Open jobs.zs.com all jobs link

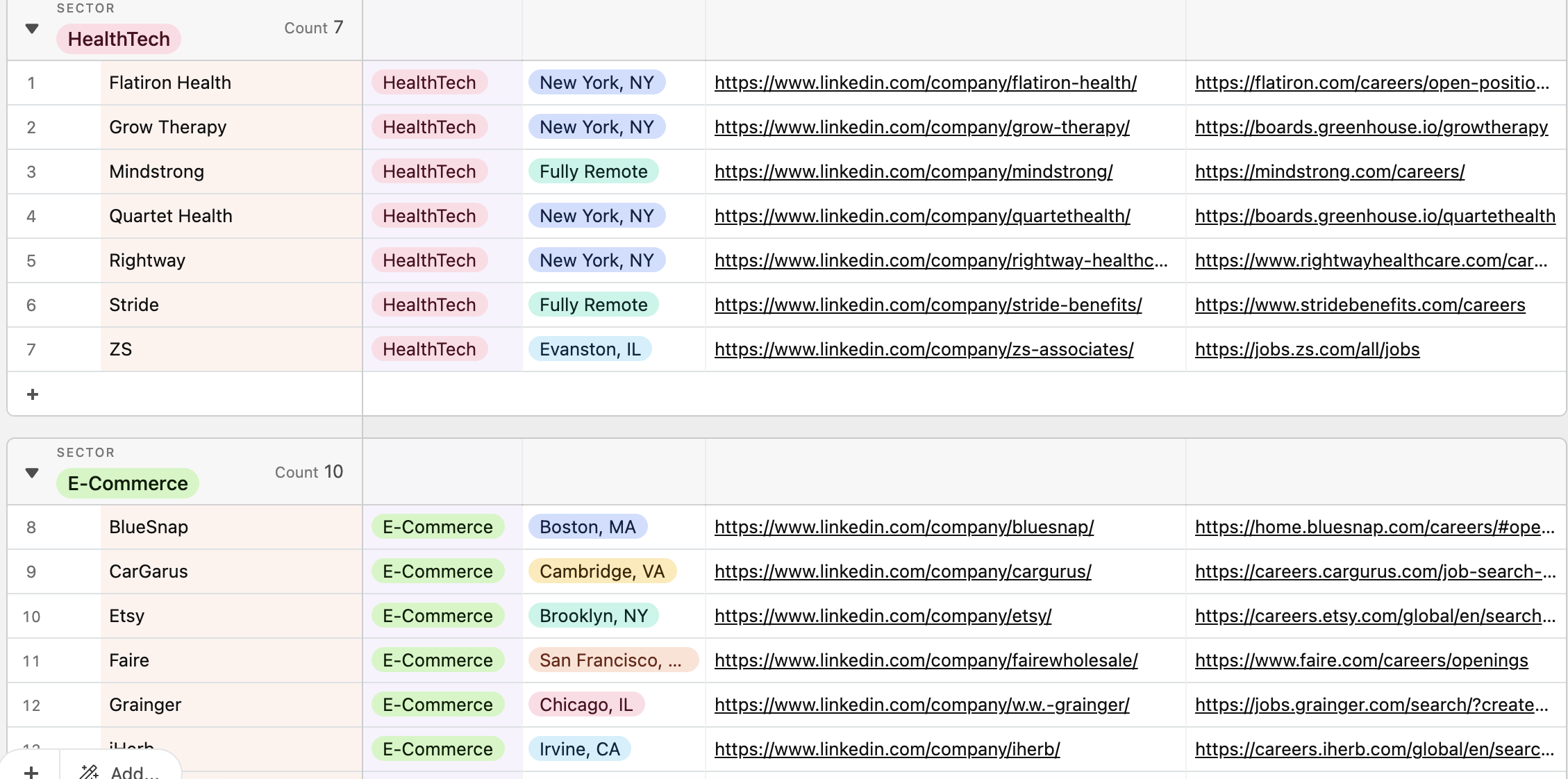click(x=1308, y=349)
